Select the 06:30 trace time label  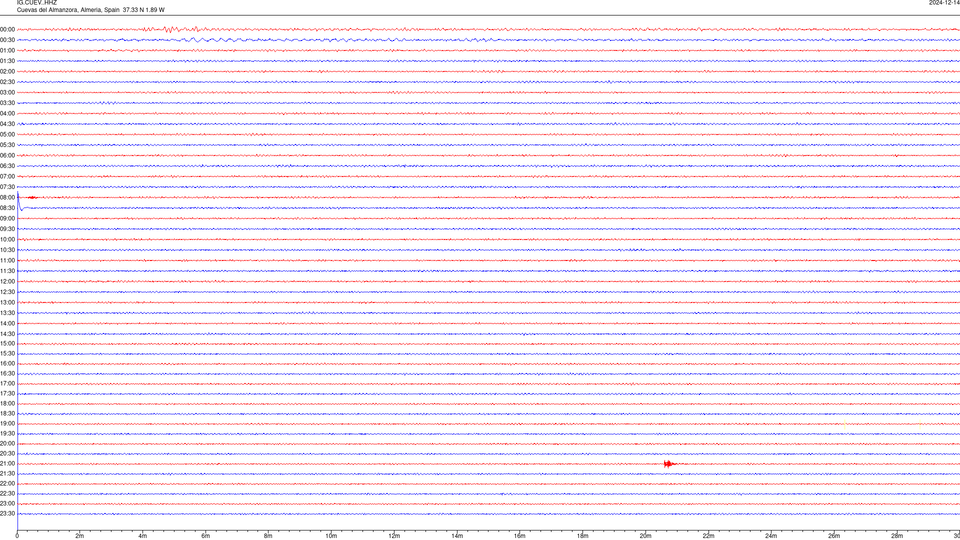(7, 166)
